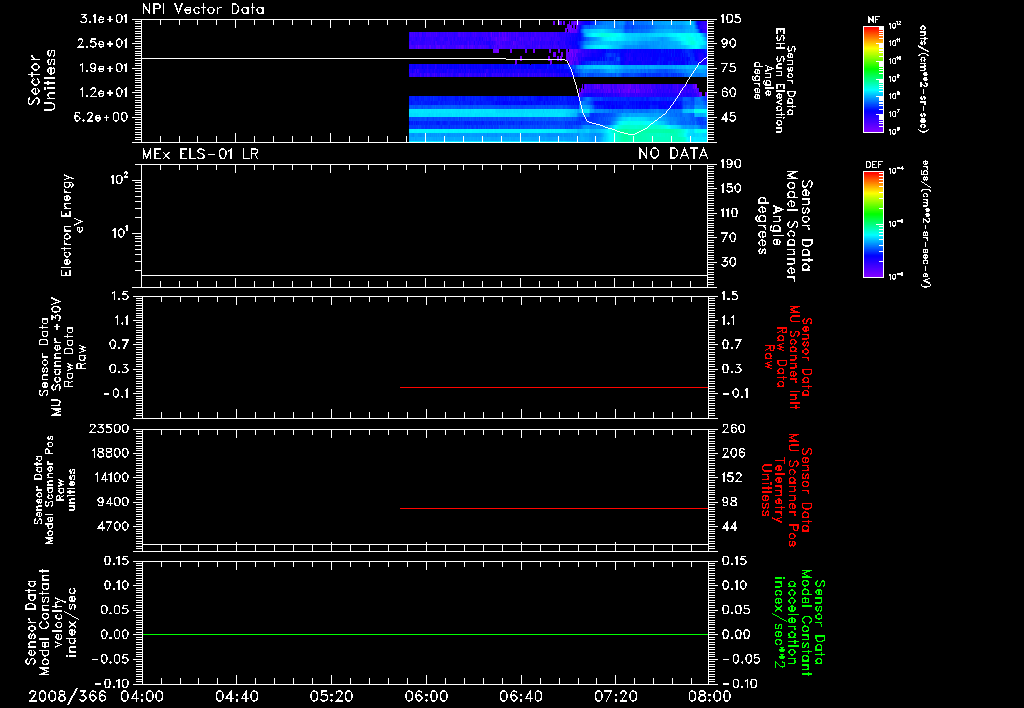Click the 30 scanner angle tick

click(728, 262)
